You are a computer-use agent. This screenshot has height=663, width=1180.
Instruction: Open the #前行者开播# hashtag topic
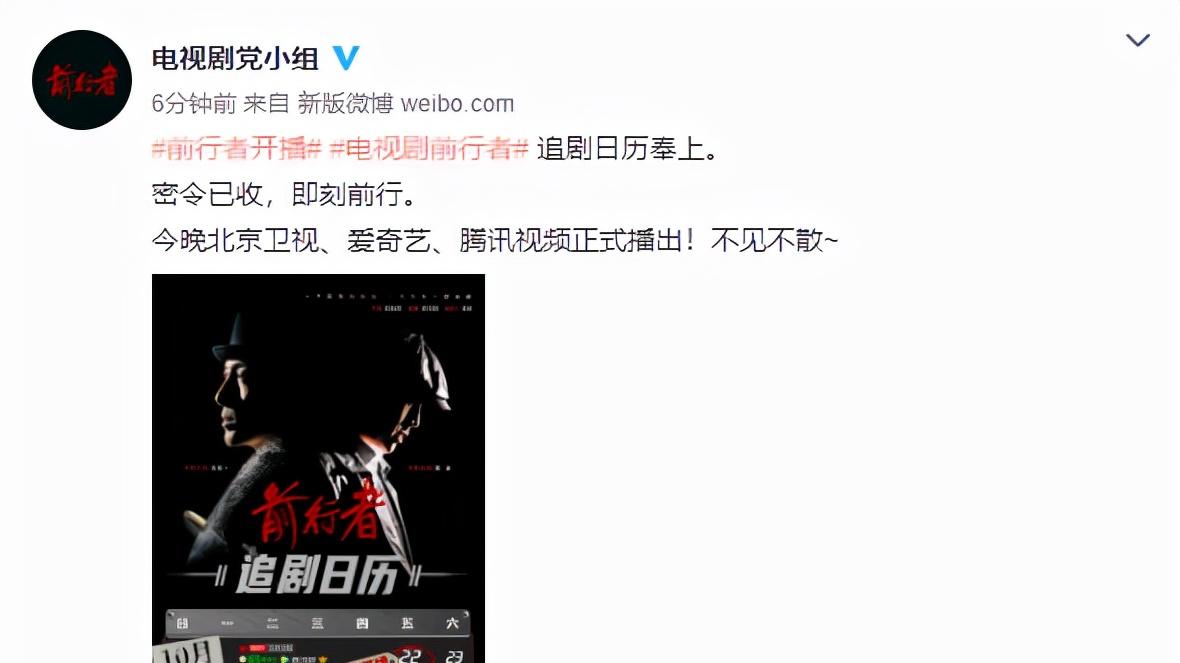pos(237,149)
